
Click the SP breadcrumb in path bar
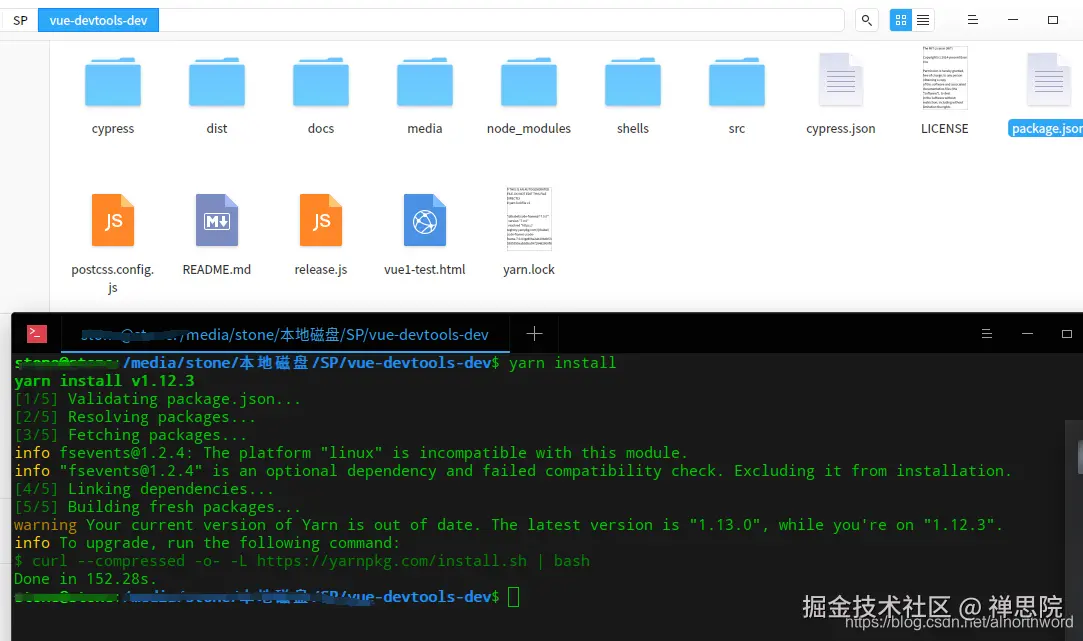tap(21, 20)
